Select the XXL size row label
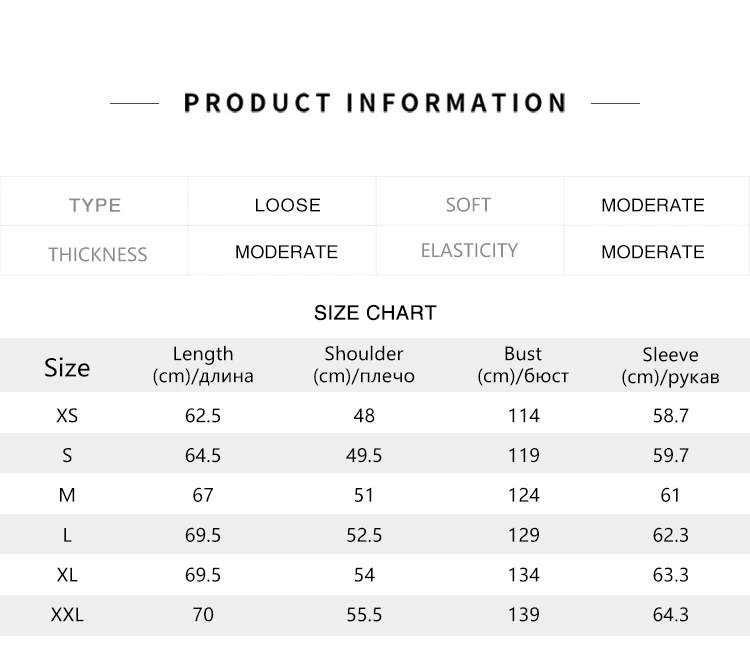 (x=67, y=615)
